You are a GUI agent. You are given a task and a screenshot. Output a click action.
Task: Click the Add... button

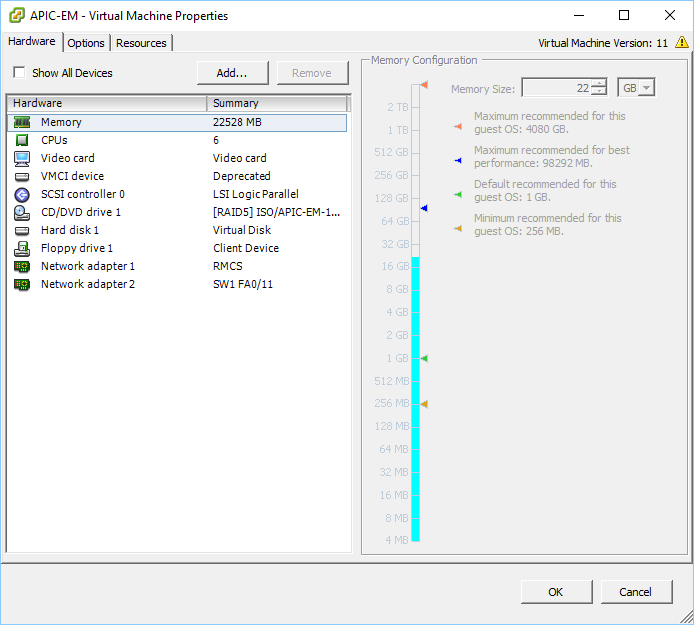(x=232, y=73)
